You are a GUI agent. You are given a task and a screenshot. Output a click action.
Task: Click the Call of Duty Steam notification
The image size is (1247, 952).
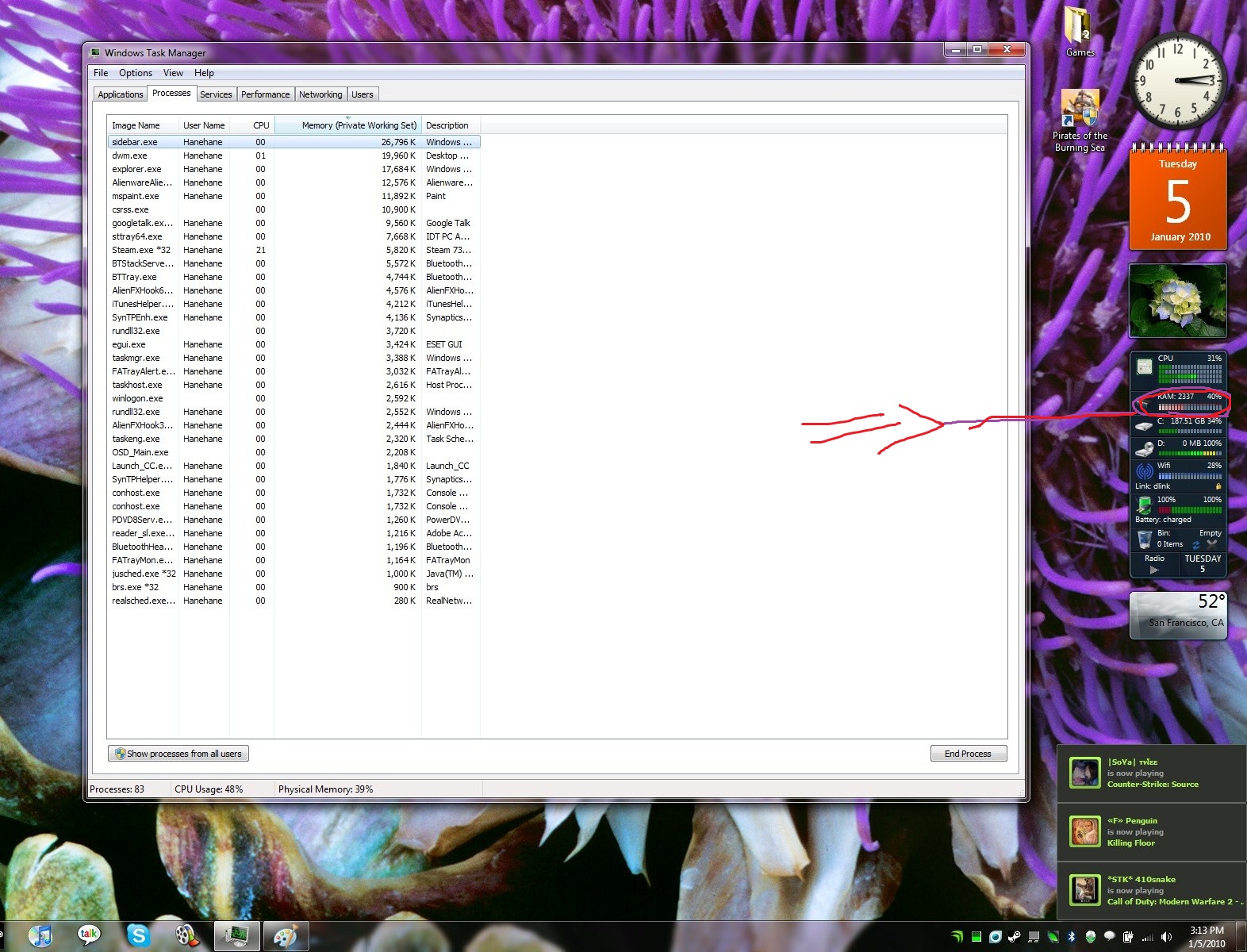[x=1152, y=890]
